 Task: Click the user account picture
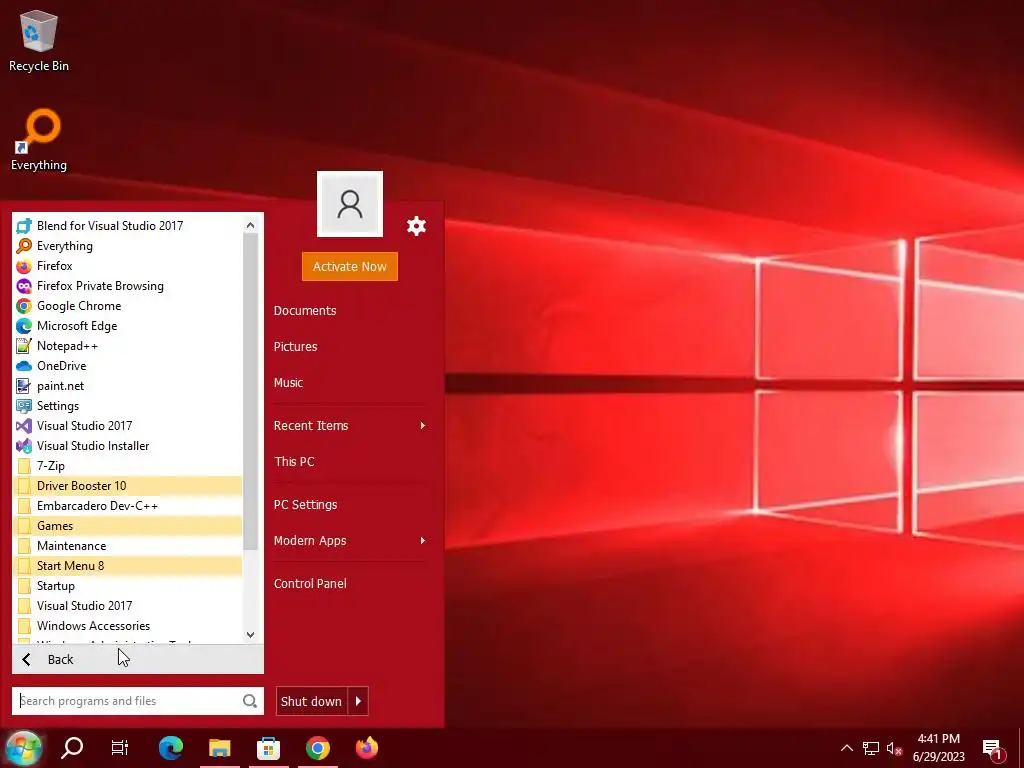[350, 204]
